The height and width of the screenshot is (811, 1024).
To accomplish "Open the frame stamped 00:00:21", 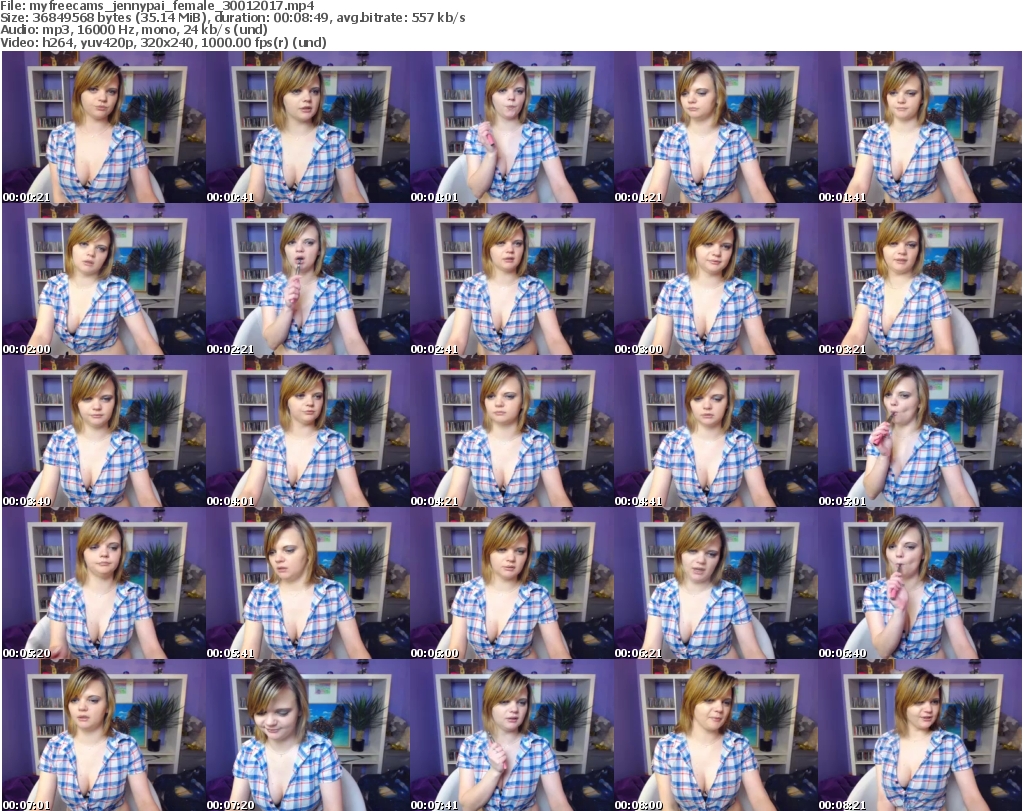I will [x=104, y=127].
